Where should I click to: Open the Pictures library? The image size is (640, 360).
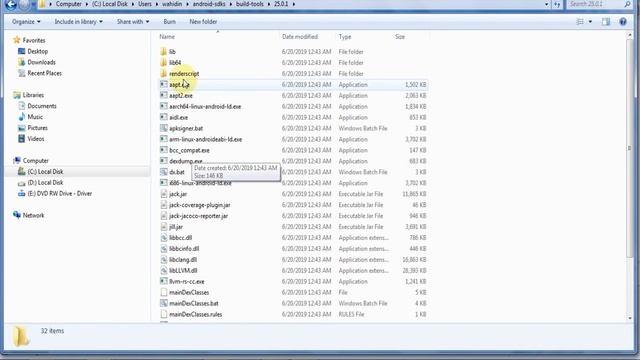(37, 128)
